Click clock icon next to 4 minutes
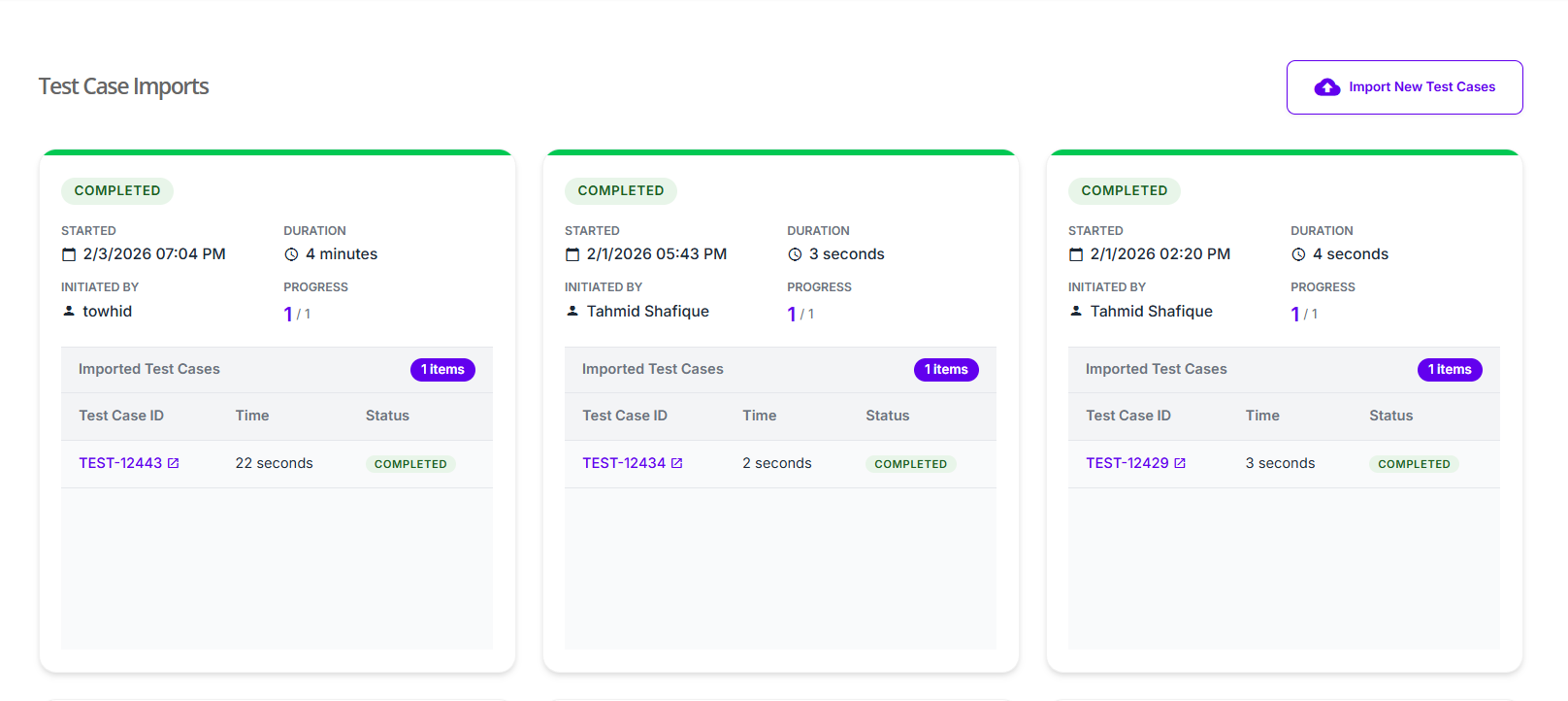The image size is (1568, 701). (291, 254)
